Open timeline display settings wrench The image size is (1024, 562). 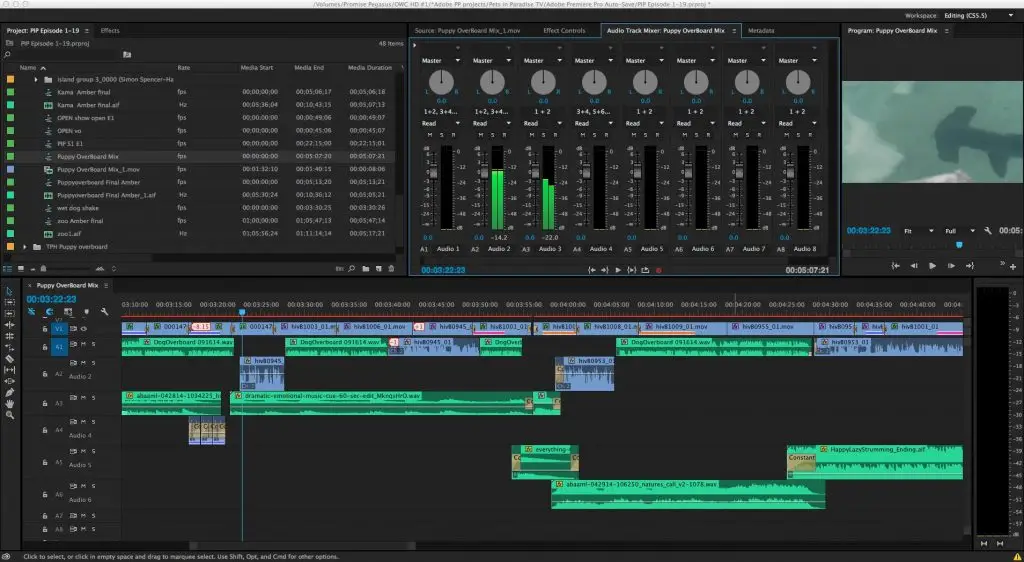[x=104, y=312]
